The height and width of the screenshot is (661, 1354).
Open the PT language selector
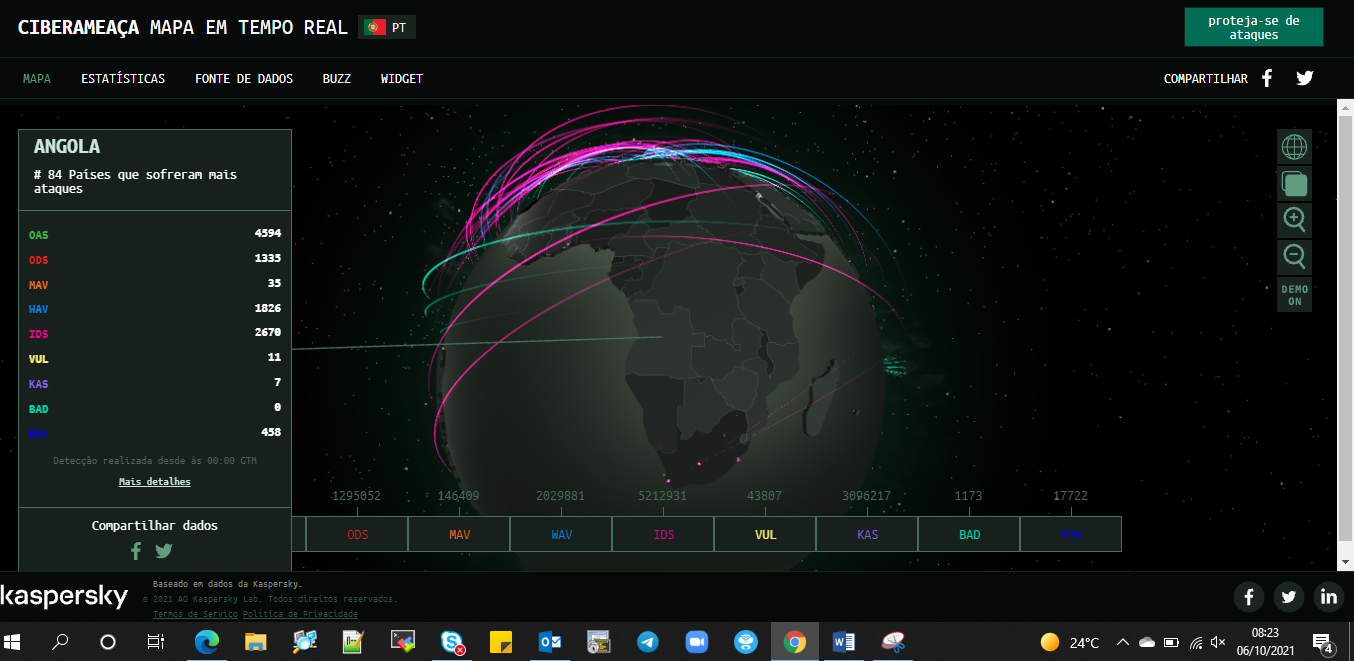[x=387, y=27]
